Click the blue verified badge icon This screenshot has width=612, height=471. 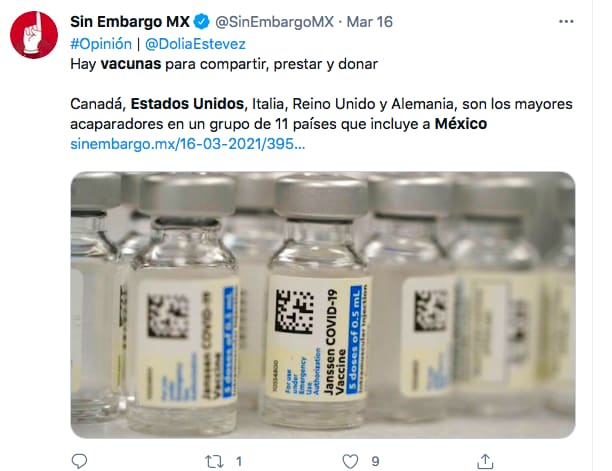tap(202, 22)
